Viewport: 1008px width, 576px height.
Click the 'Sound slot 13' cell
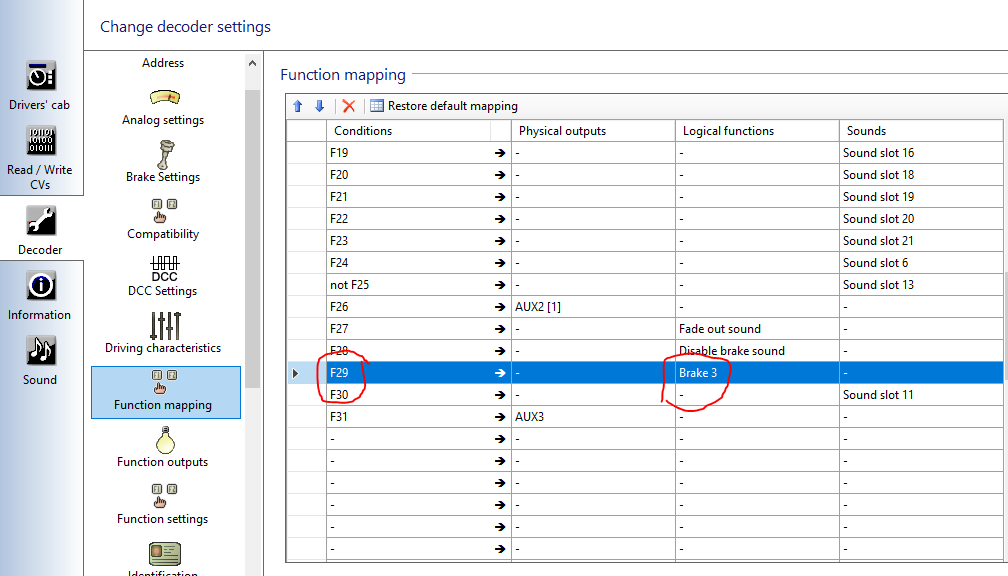[x=921, y=285]
